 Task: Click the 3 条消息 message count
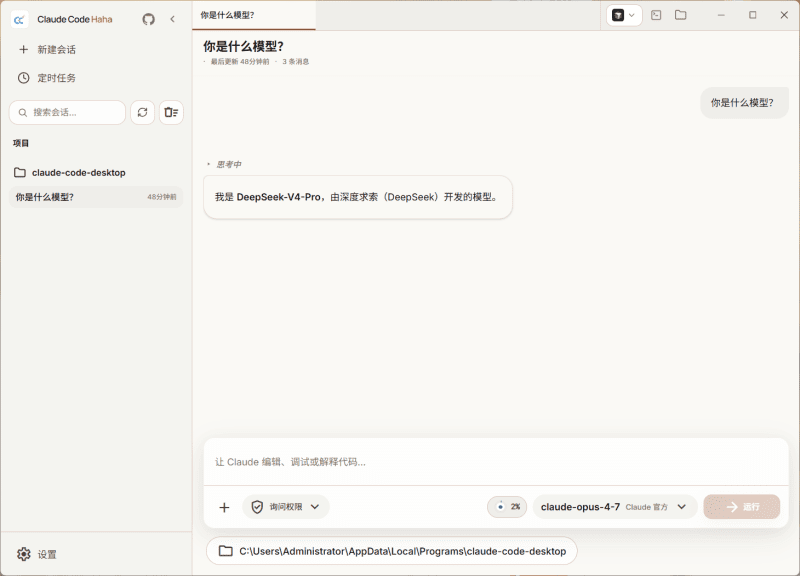pos(296,62)
